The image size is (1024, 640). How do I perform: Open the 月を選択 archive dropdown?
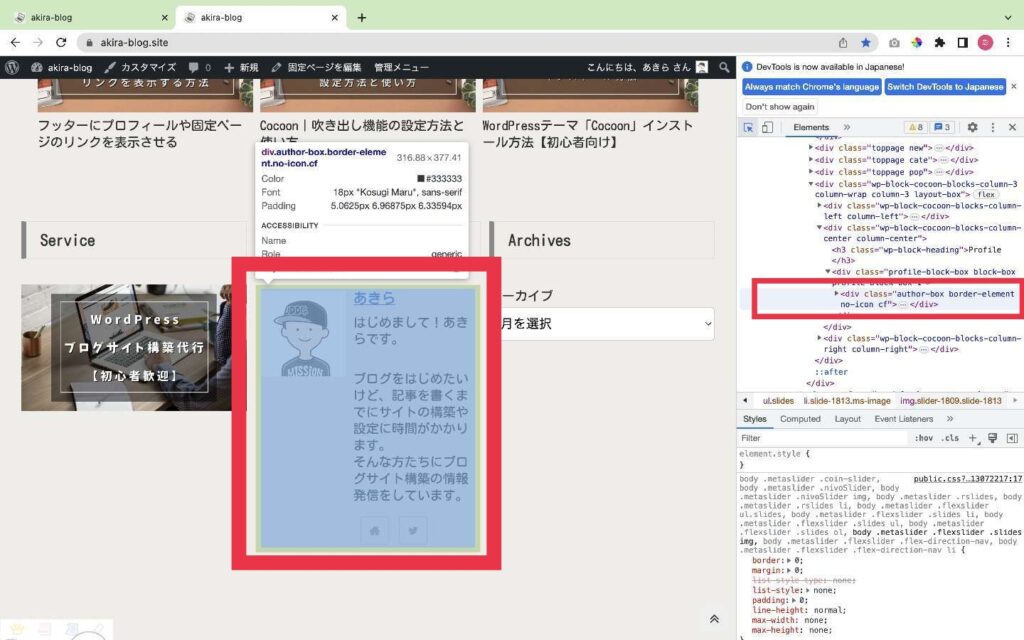point(606,323)
